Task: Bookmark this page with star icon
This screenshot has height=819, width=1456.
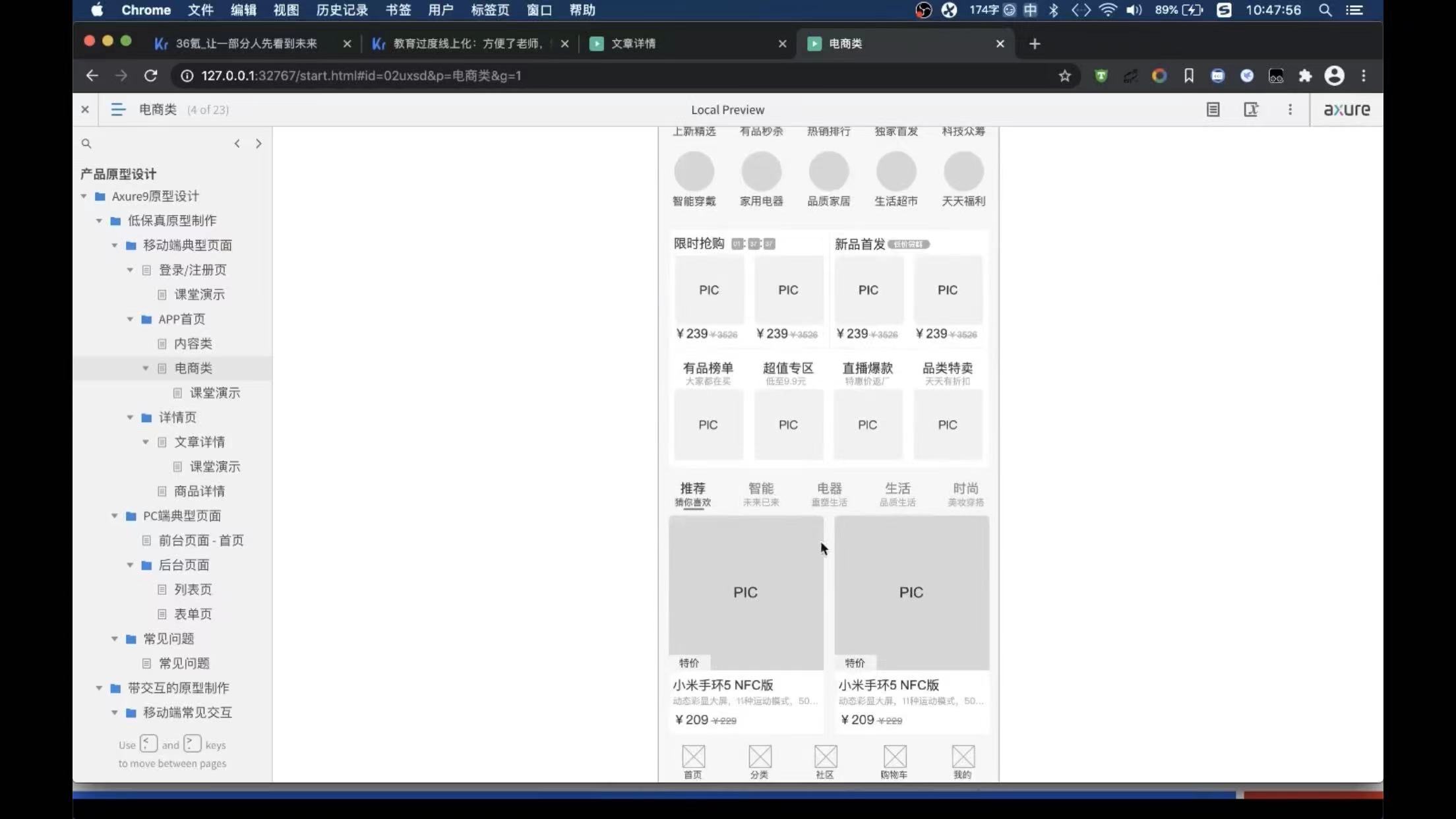Action: point(1064,76)
